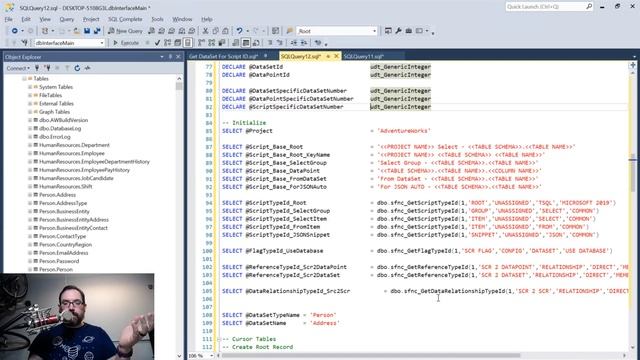Viewport: 640px width, 360px height.
Task: Close the Object Explorer panel
Action: [178, 57]
